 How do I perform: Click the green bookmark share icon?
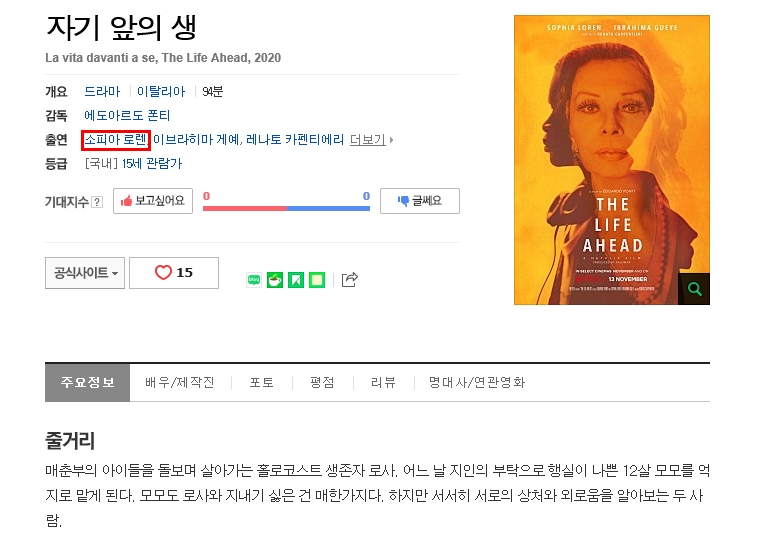(x=296, y=280)
